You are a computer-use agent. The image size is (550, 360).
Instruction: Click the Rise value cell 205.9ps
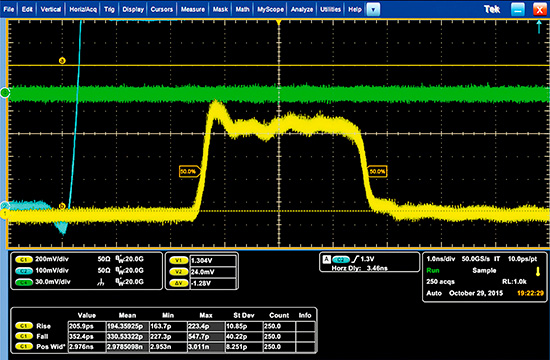click(86, 326)
